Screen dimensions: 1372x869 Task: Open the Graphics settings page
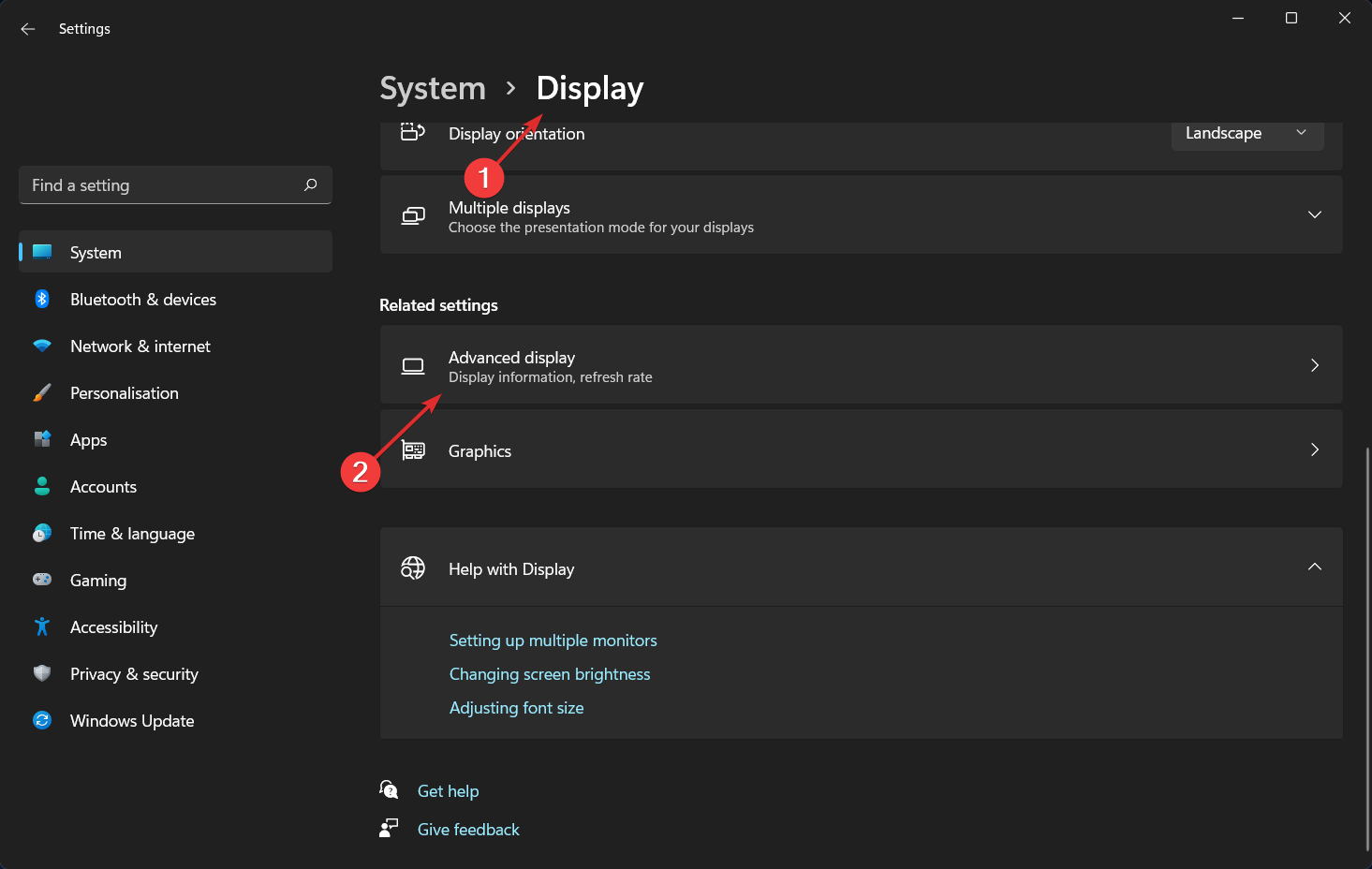pyautogui.click(x=860, y=450)
